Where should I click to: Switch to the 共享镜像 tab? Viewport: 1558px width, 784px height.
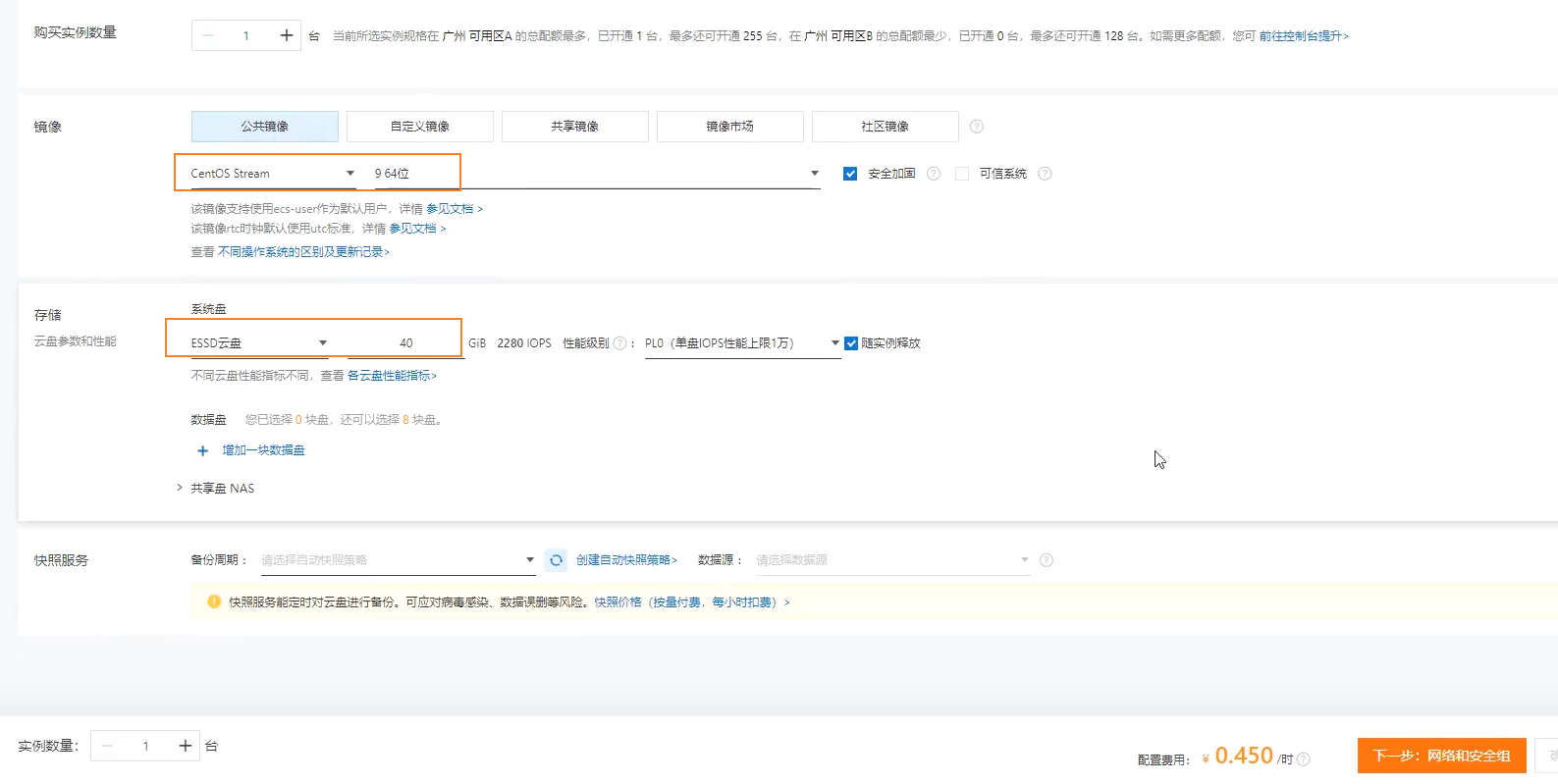click(575, 127)
